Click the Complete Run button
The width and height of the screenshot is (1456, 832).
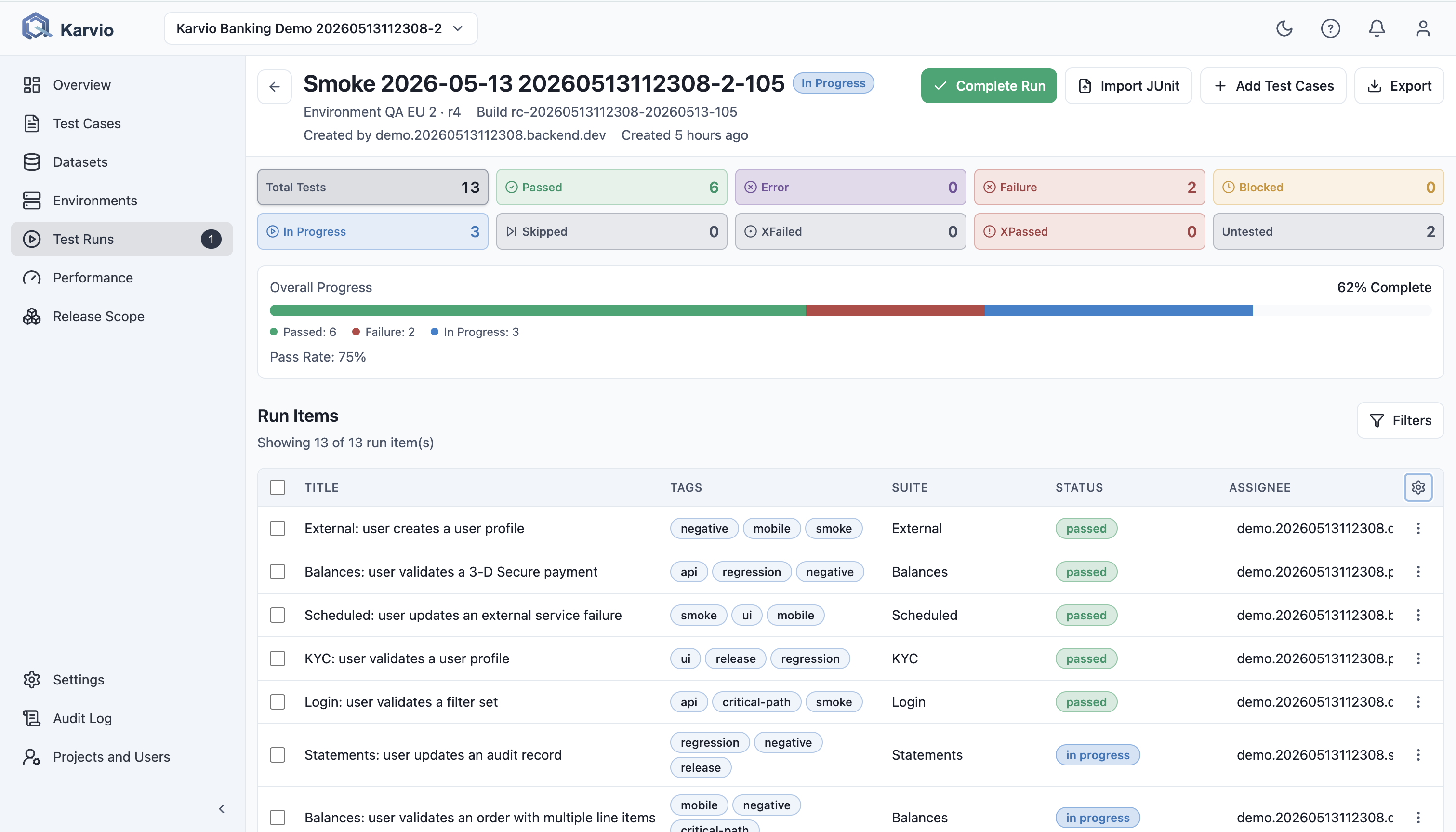988,86
